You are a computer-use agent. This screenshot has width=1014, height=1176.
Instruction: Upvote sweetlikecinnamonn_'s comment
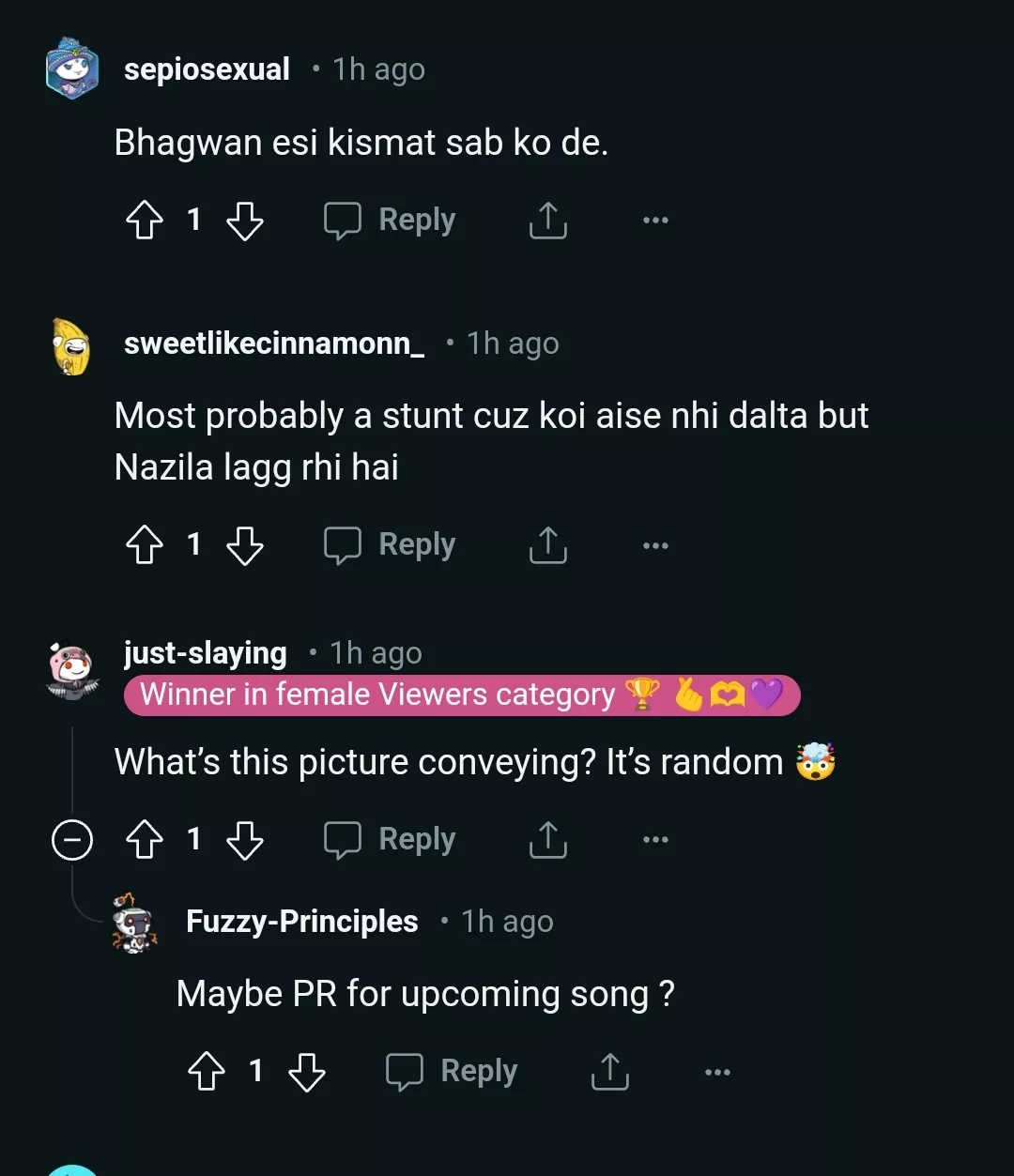[145, 545]
